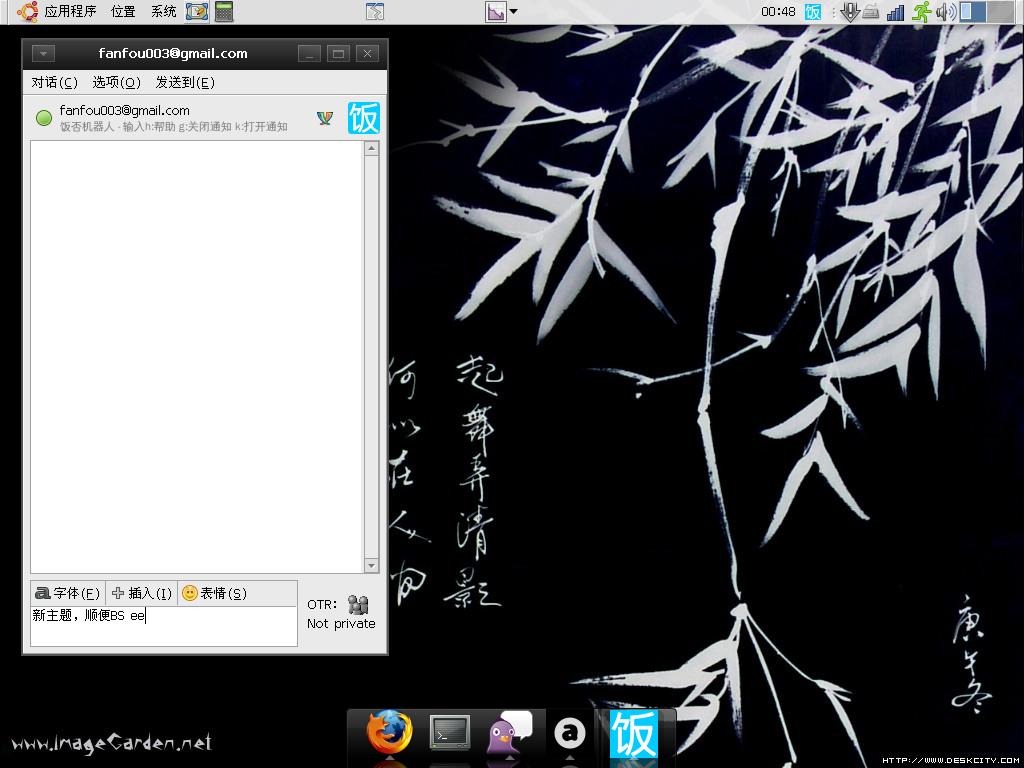This screenshot has height=768, width=1024.
Task: Open the 选项(O) menu in chat window
Action: pos(116,82)
